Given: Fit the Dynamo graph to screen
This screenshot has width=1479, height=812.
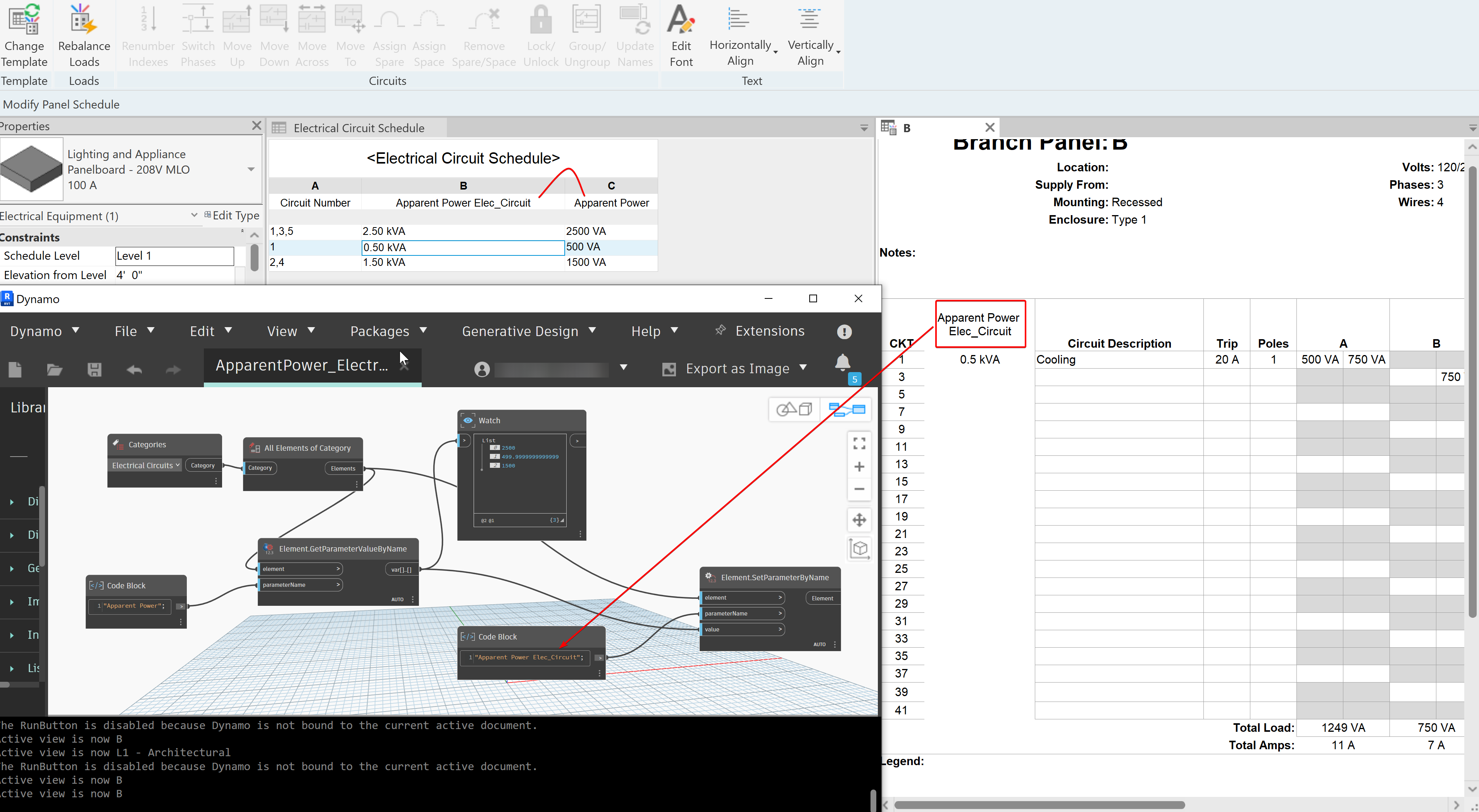Looking at the screenshot, I should tap(859, 443).
